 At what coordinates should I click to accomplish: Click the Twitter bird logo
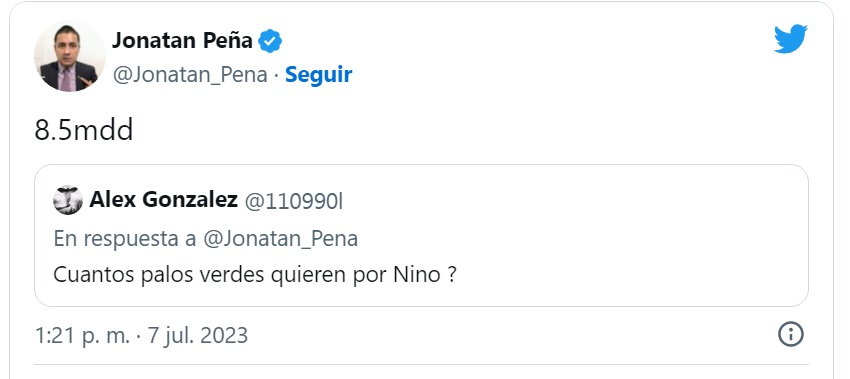click(790, 39)
